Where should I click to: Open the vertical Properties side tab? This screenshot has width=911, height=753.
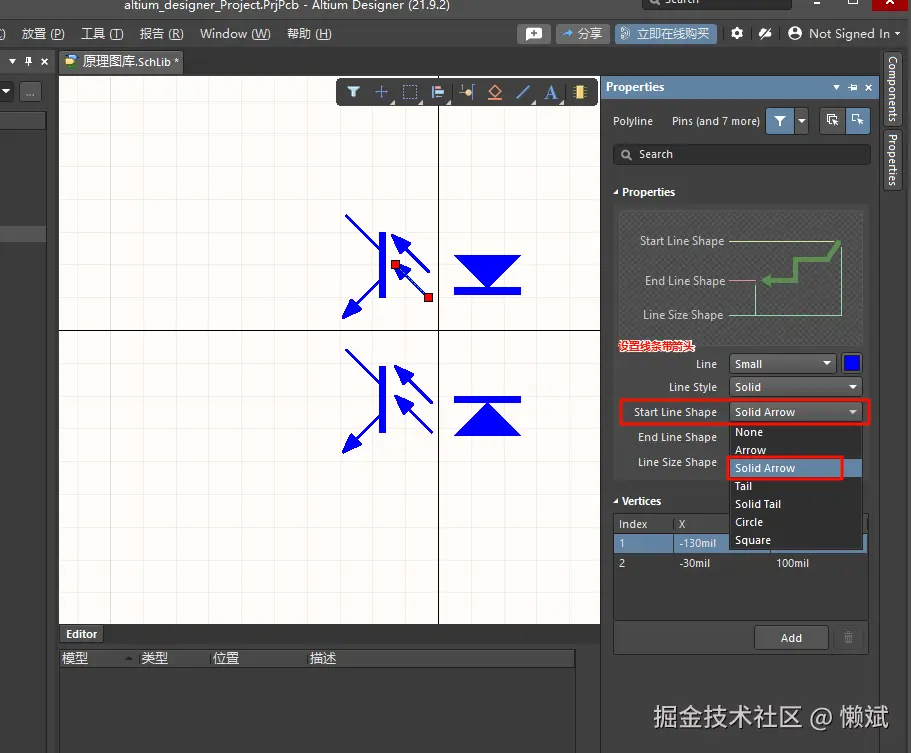(892, 160)
